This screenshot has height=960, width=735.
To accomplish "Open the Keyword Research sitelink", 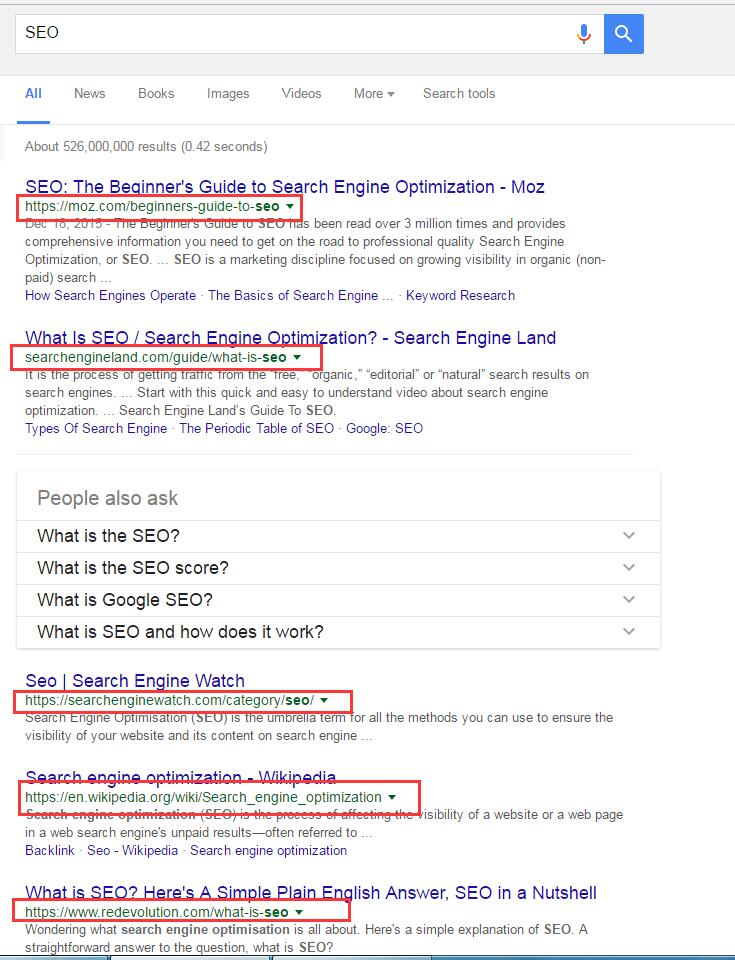I will 460,296.
